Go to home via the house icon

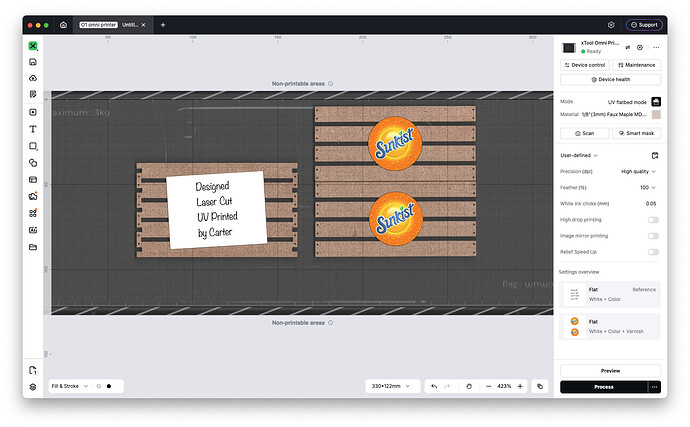[63, 25]
